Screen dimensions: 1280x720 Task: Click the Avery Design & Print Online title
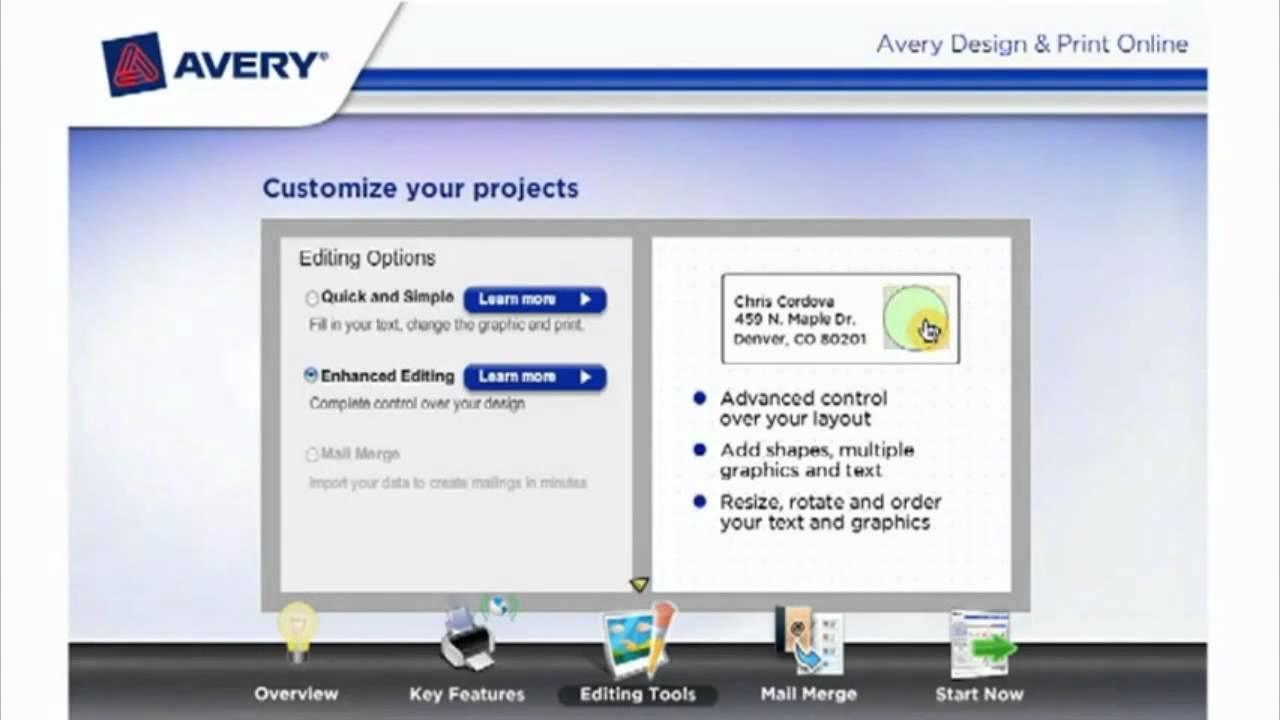(x=1032, y=44)
